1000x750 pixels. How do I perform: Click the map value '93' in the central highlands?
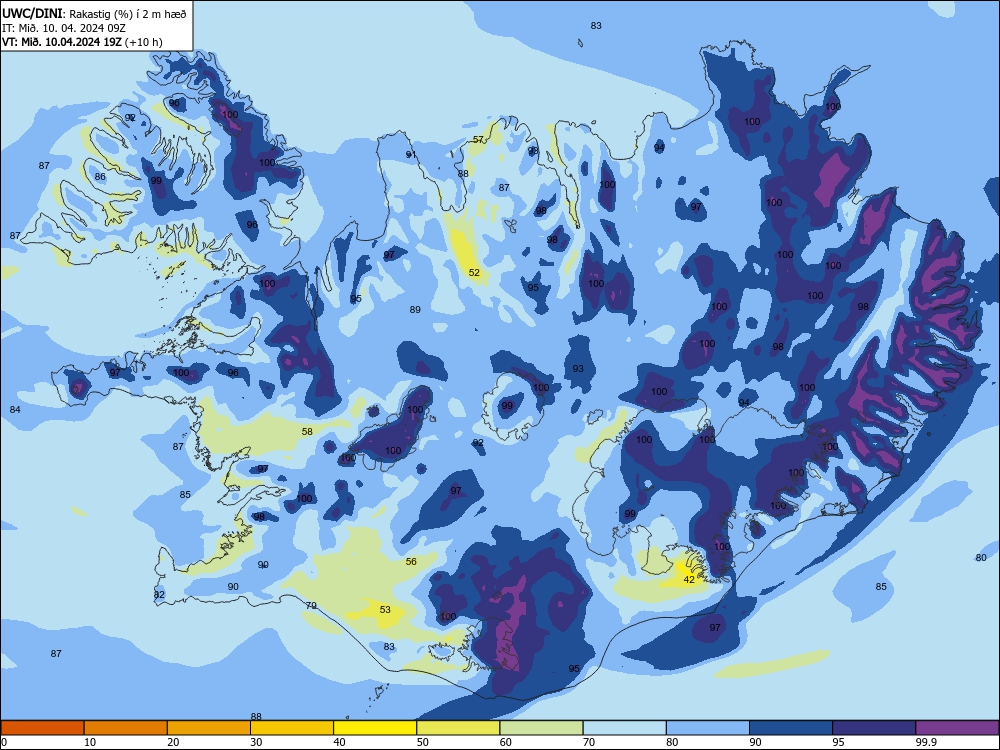(x=578, y=369)
